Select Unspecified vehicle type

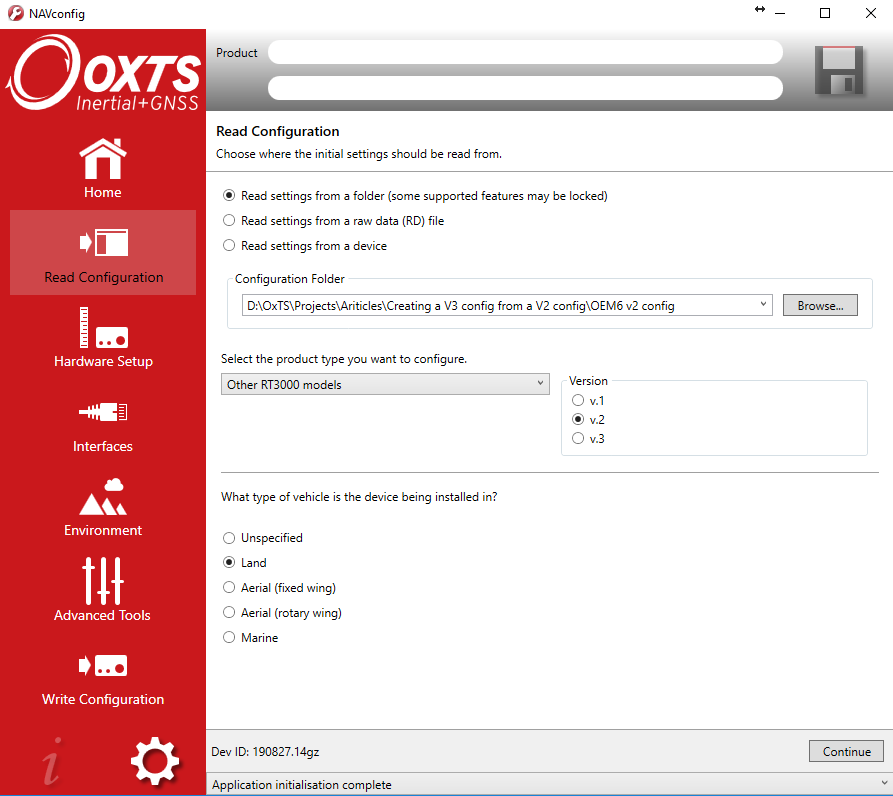click(x=229, y=537)
